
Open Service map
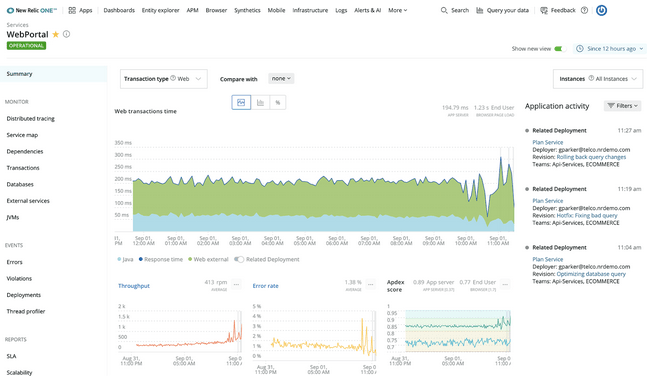(x=22, y=135)
